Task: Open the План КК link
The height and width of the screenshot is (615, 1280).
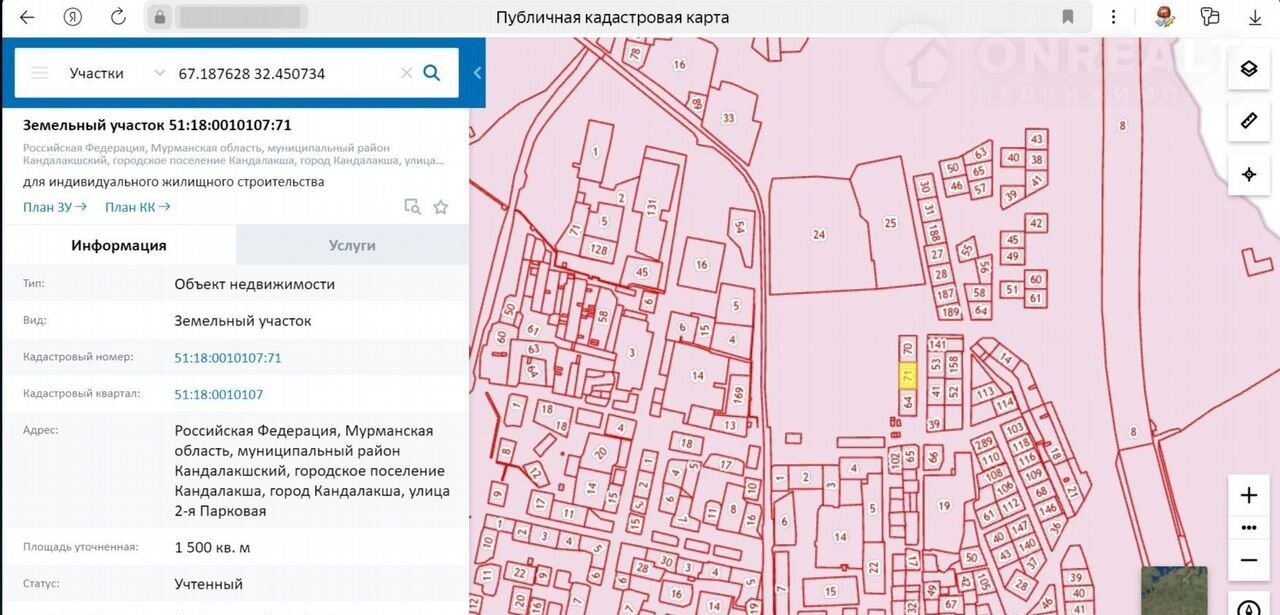Action: pyautogui.click(x=137, y=207)
